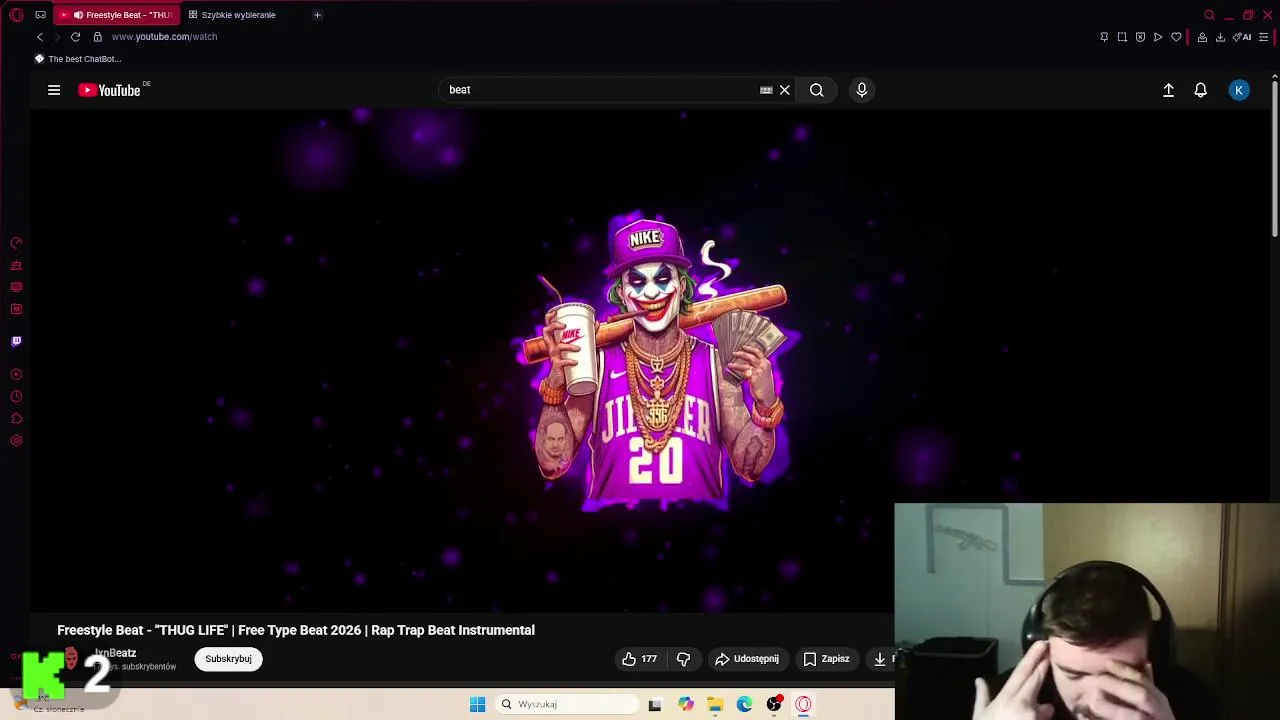
Task: Open the on-screen keyboard in search box
Action: 766,90
